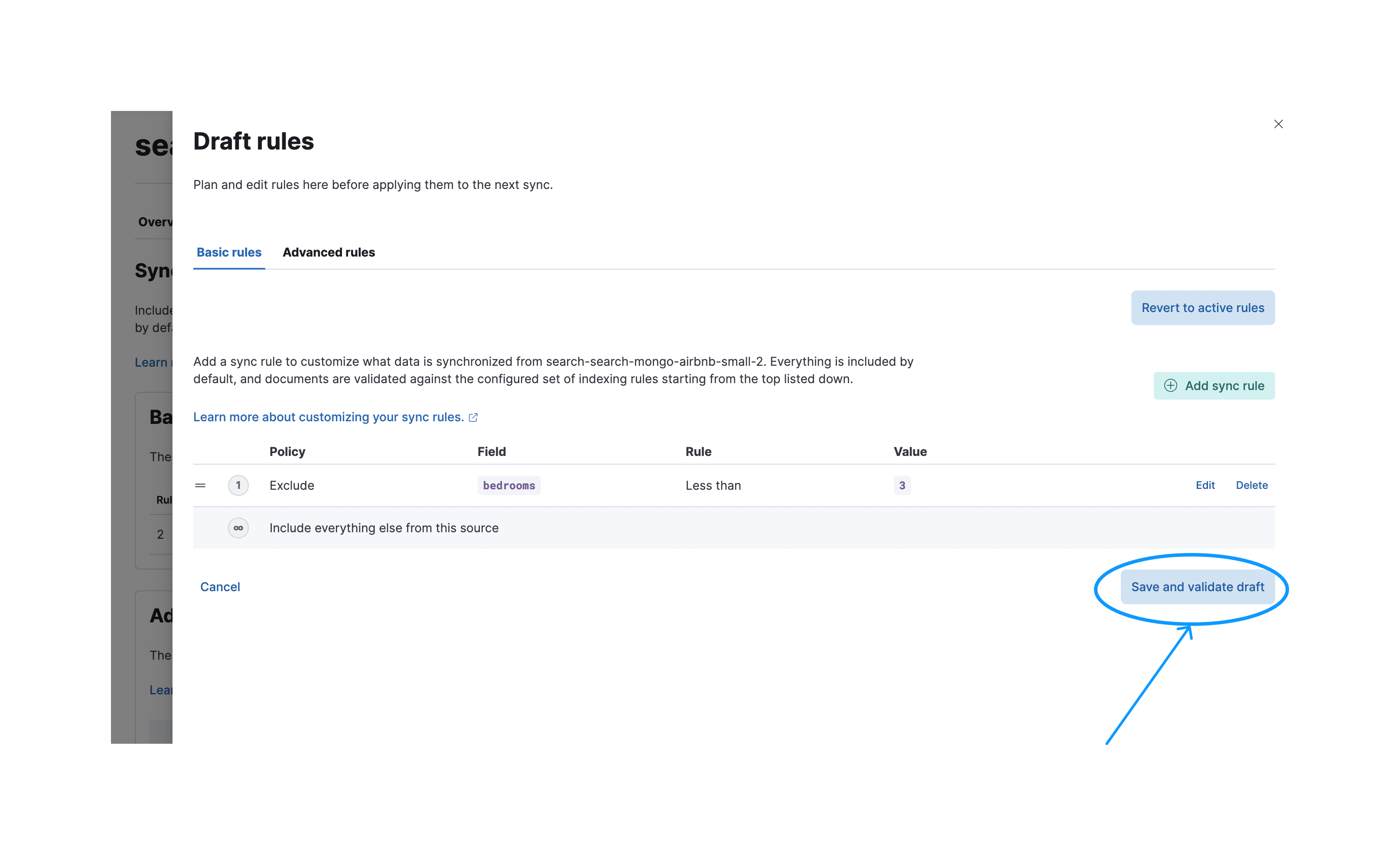Click the Learn link in the left background panel
1400x856 pixels.
pyautogui.click(x=151, y=362)
